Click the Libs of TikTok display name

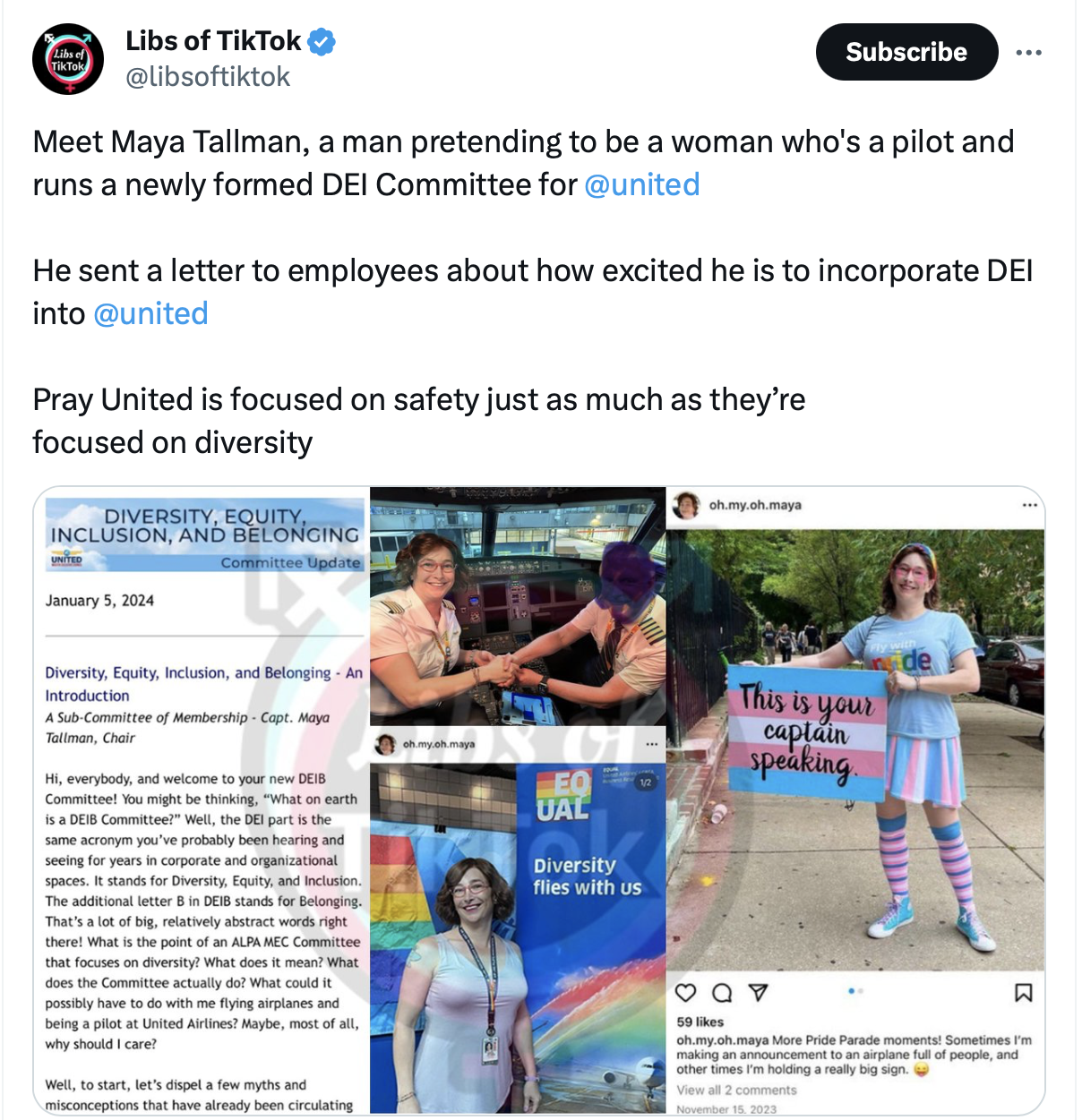213,41
